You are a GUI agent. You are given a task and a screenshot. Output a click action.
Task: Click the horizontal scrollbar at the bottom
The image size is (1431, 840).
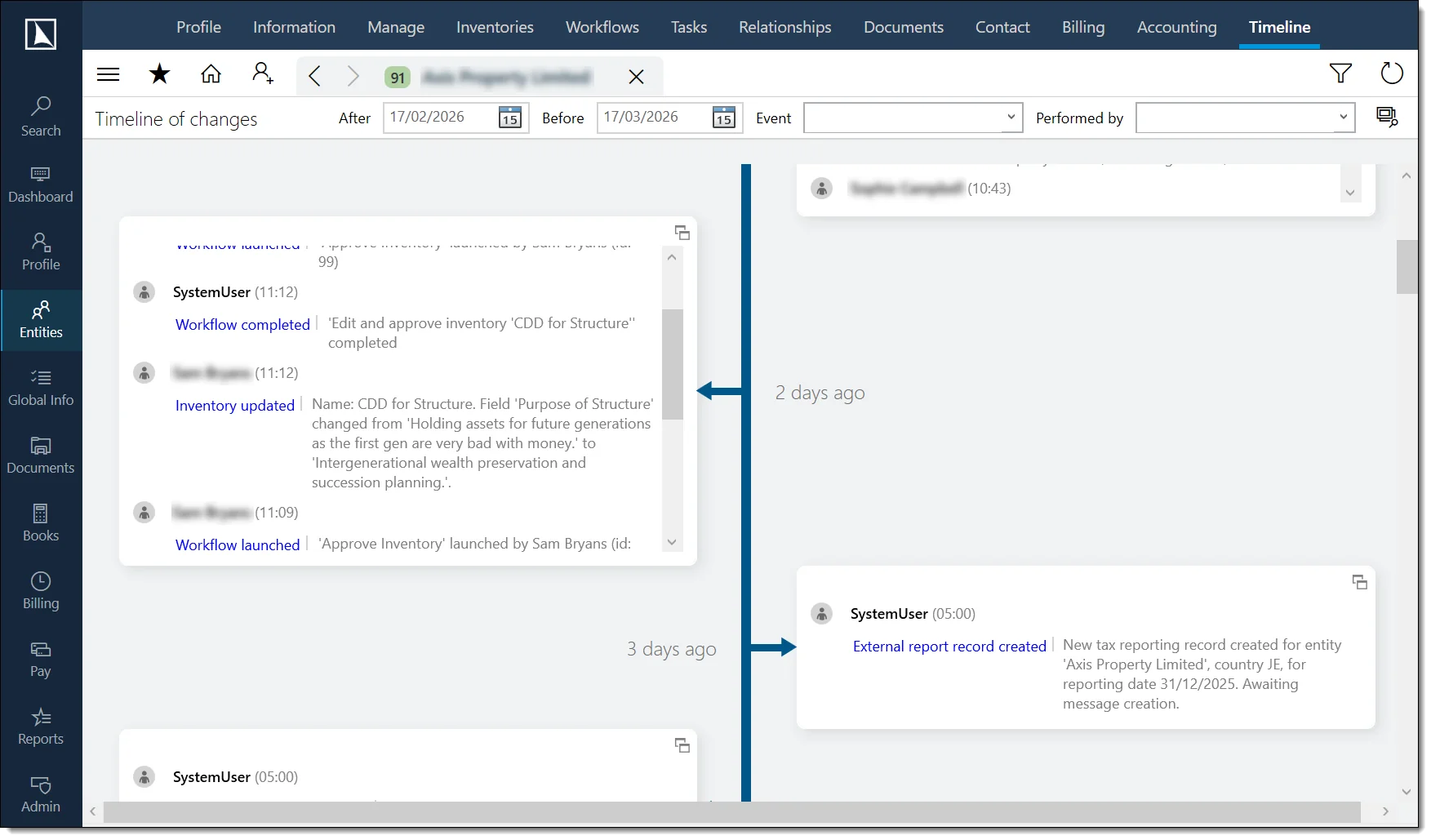(731, 811)
